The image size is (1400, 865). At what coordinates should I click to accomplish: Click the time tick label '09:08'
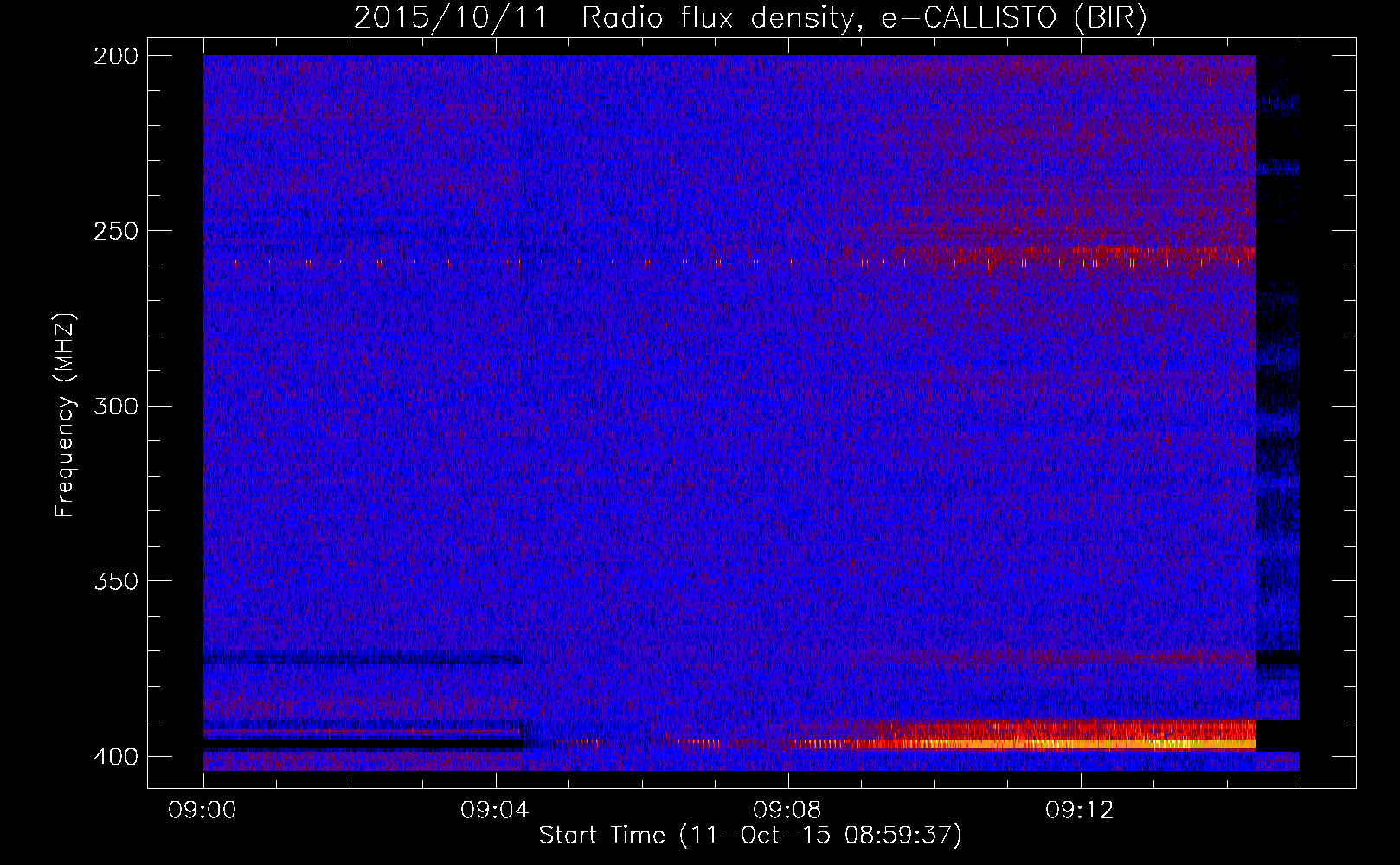(788, 810)
